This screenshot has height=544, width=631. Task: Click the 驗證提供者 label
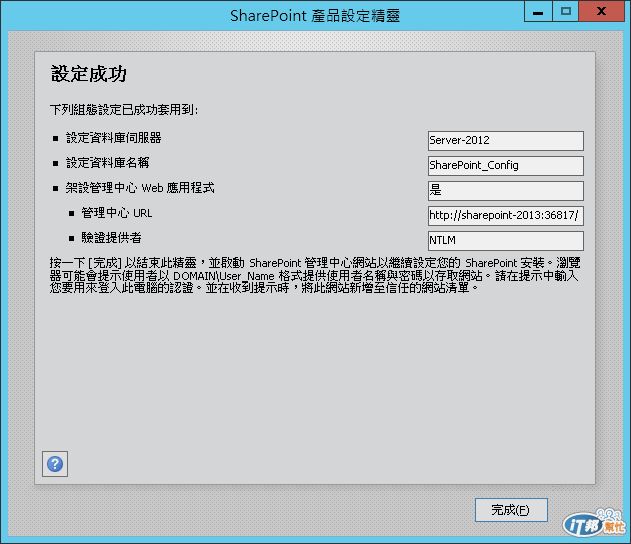111,238
